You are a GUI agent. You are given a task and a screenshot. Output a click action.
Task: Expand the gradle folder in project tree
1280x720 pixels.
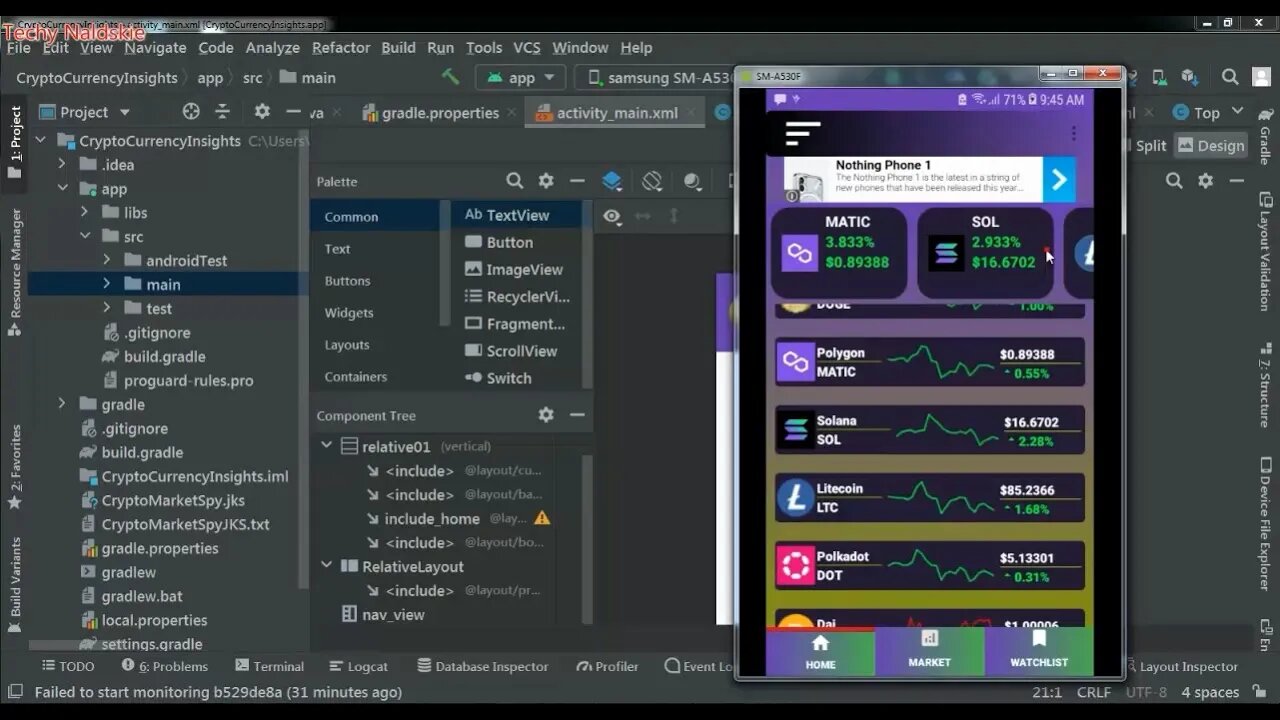pyautogui.click(x=62, y=404)
